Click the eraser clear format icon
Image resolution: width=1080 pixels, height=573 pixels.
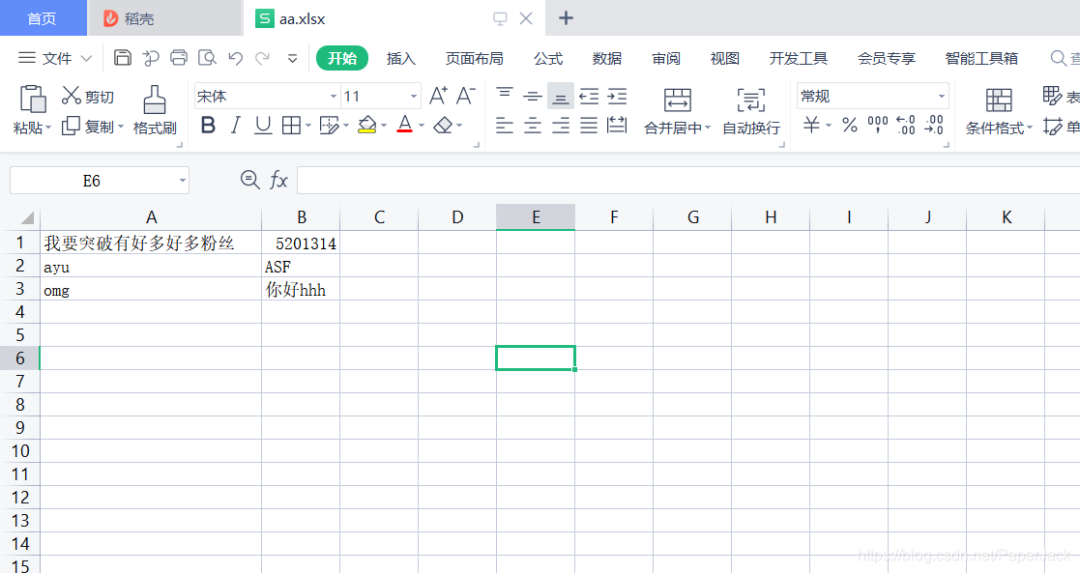[x=444, y=125]
